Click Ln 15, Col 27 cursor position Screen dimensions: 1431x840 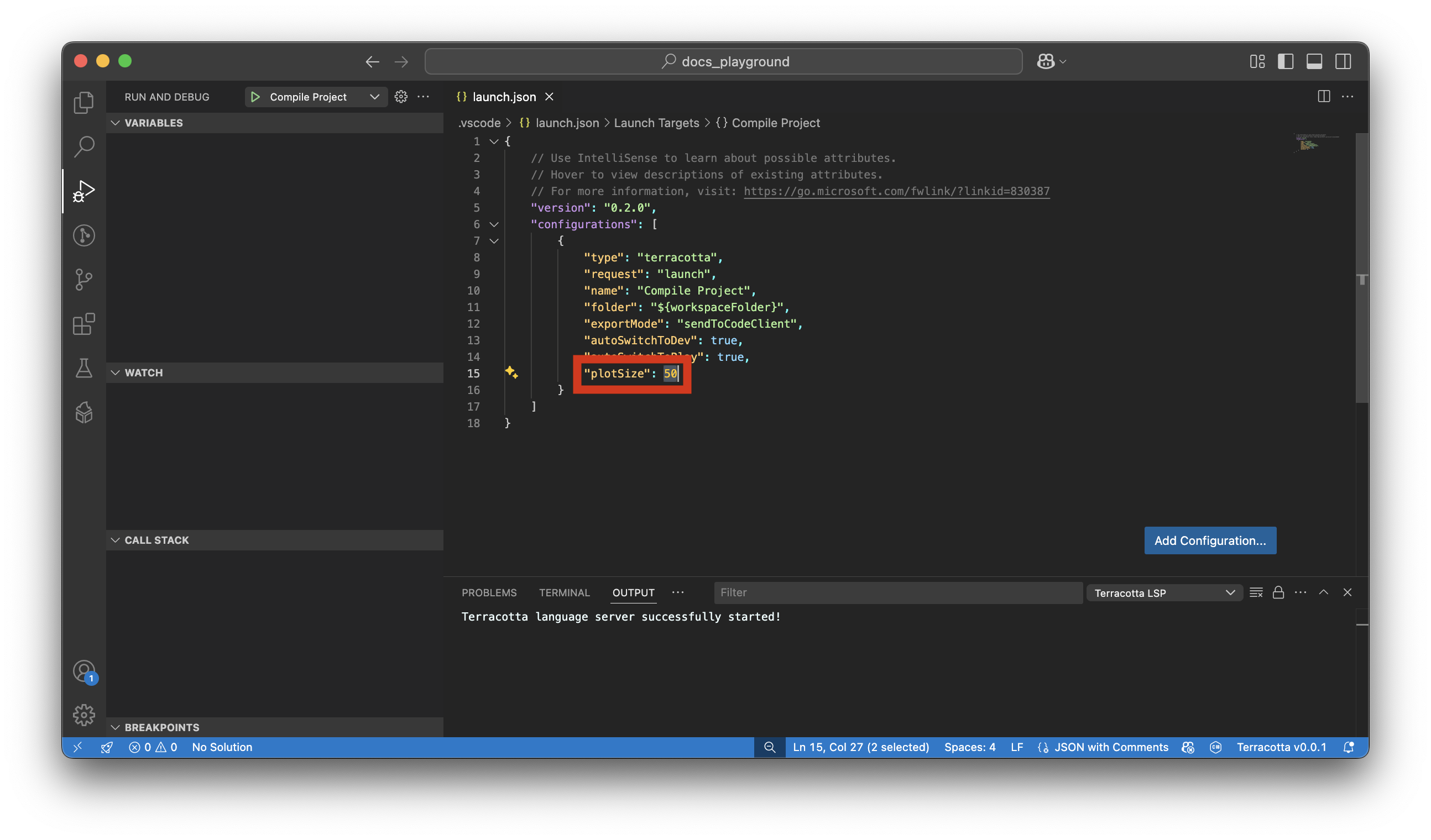[861, 748]
